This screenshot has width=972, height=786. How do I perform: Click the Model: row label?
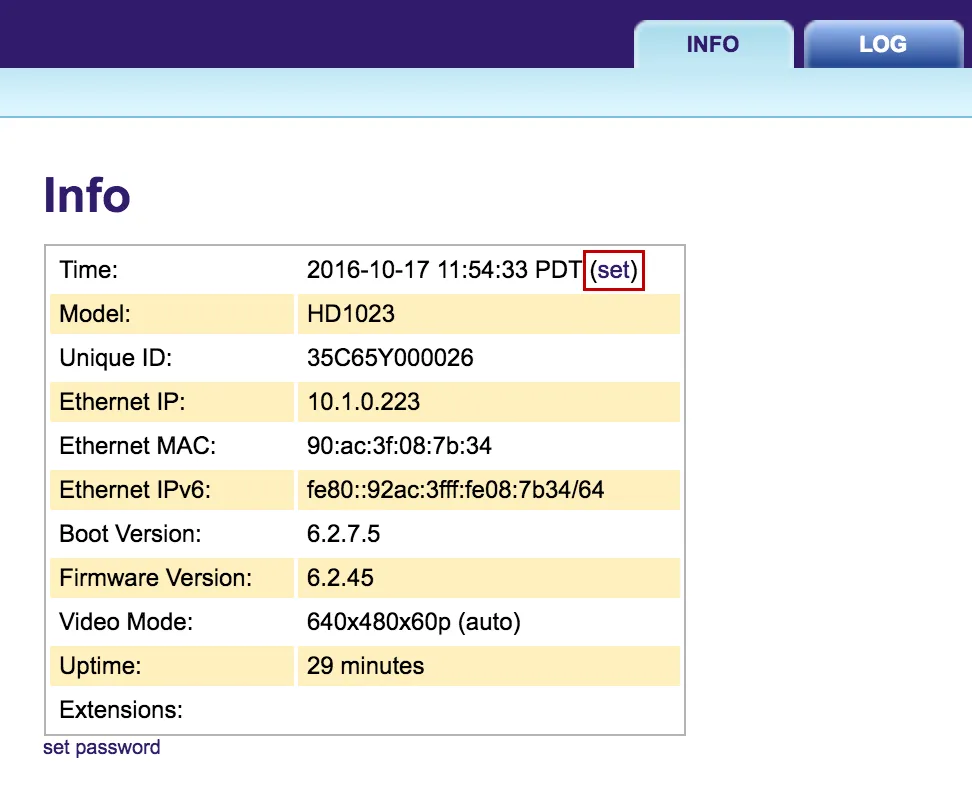click(x=95, y=314)
